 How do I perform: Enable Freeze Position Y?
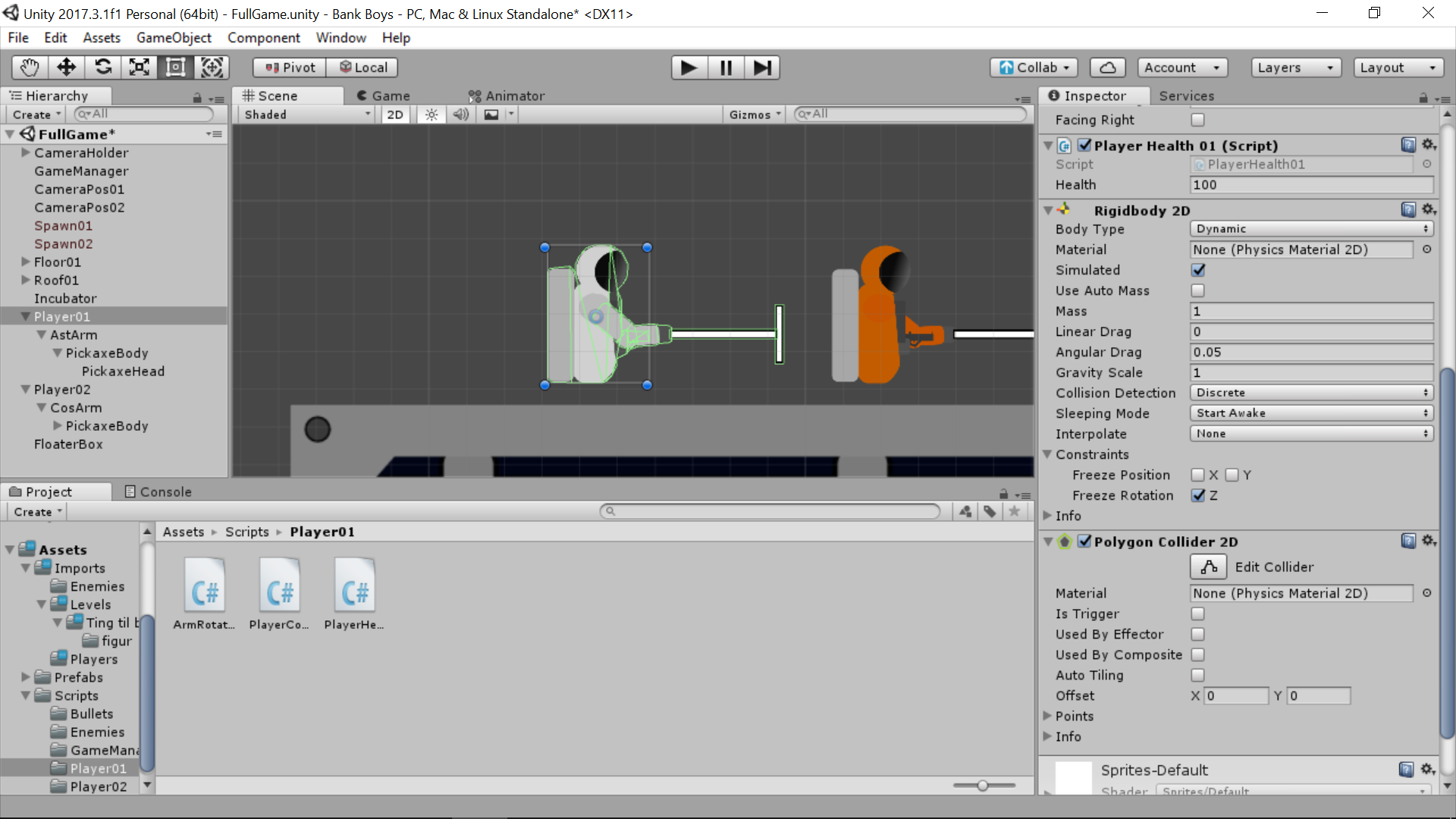(x=1232, y=475)
